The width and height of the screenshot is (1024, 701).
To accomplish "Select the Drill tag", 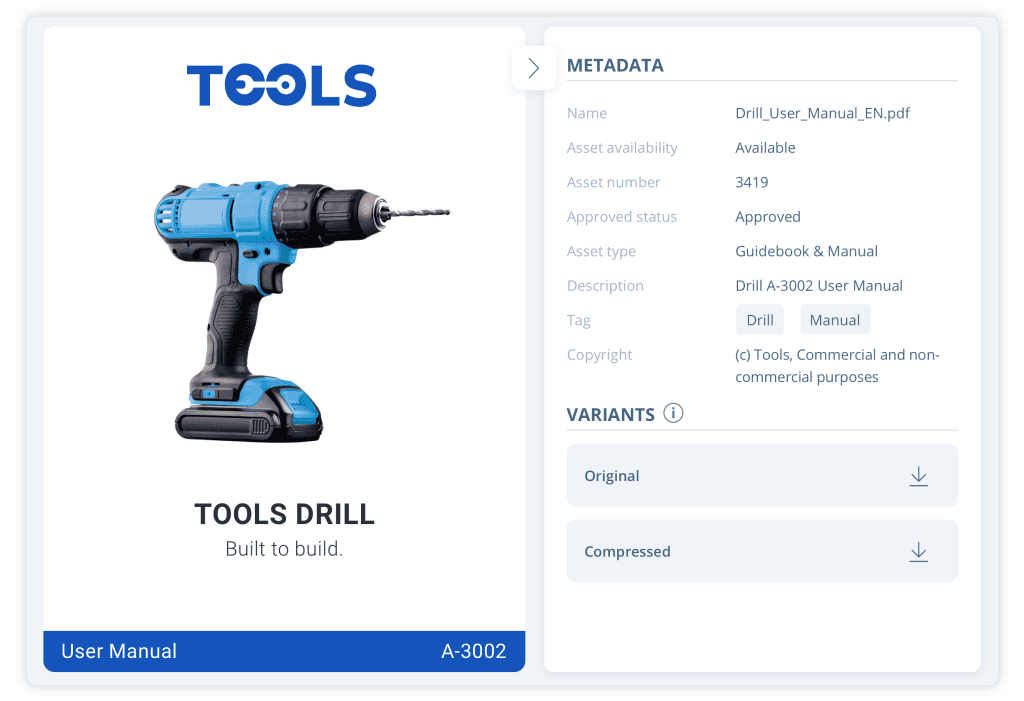I will point(760,320).
